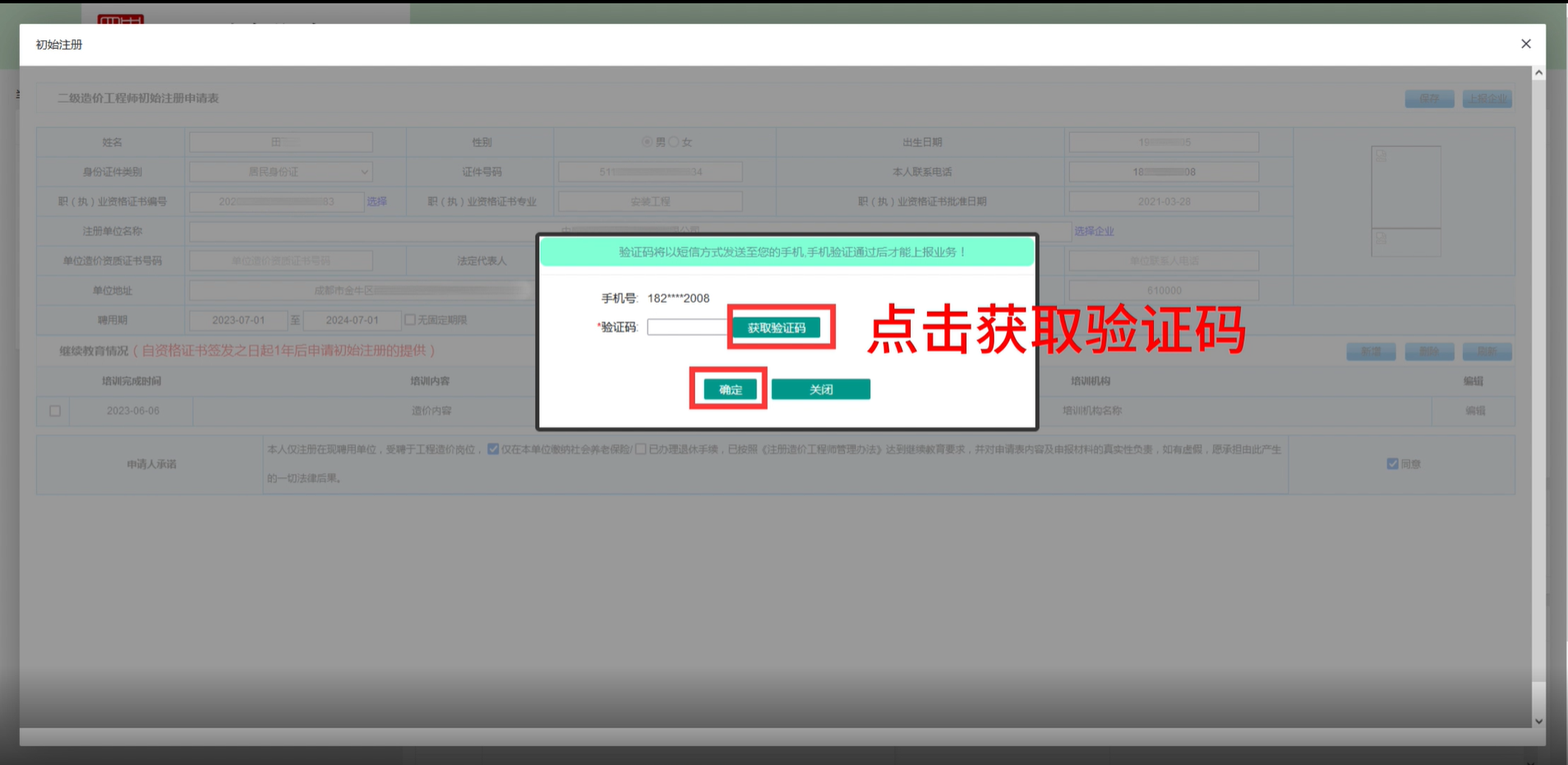Close the 初始注册 dialog with X
Viewport: 1568px width, 765px height.
click(x=1525, y=44)
